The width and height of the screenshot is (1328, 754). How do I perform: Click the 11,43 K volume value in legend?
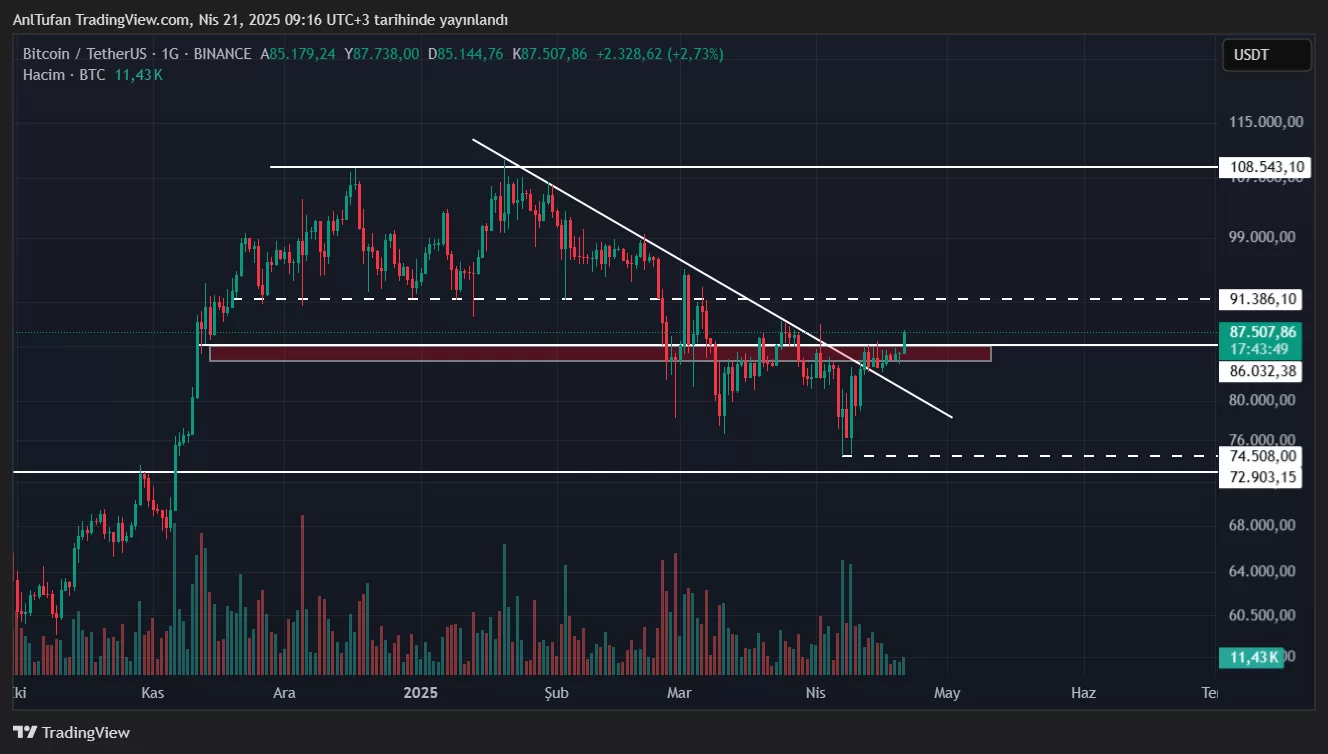139,75
